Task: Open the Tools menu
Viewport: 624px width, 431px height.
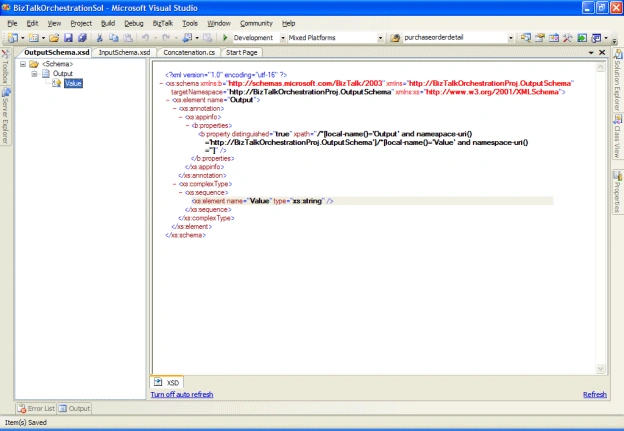Action: pyautogui.click(x=190, y=23)
